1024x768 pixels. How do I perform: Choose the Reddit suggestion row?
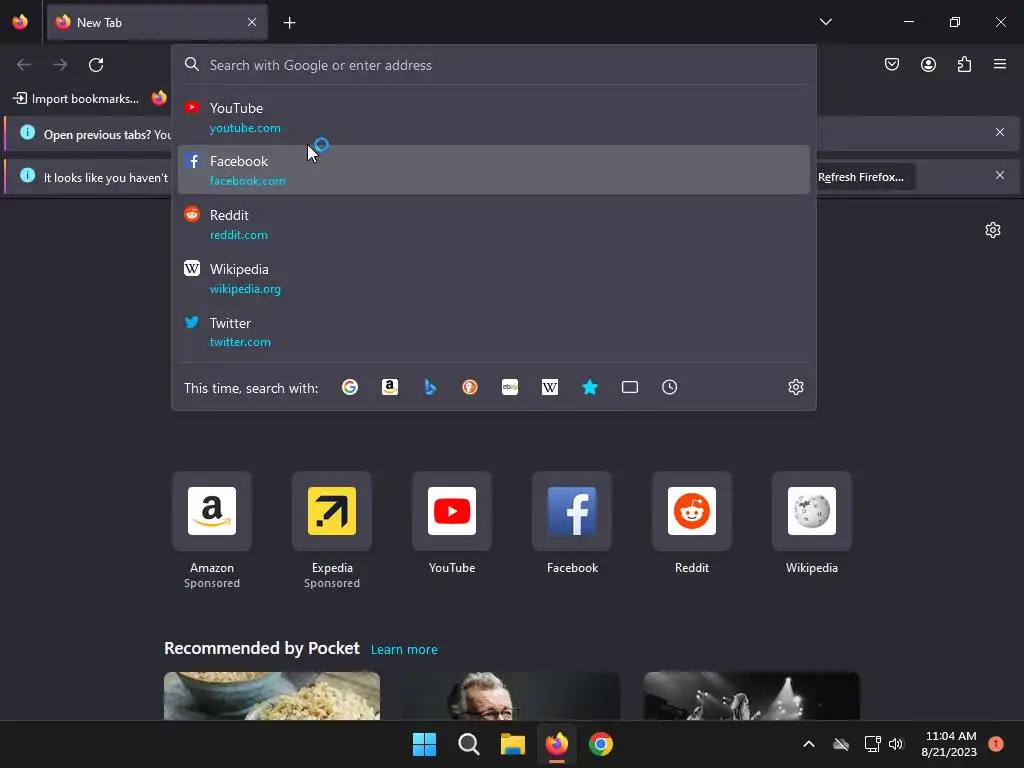click(x=494, y=224)
